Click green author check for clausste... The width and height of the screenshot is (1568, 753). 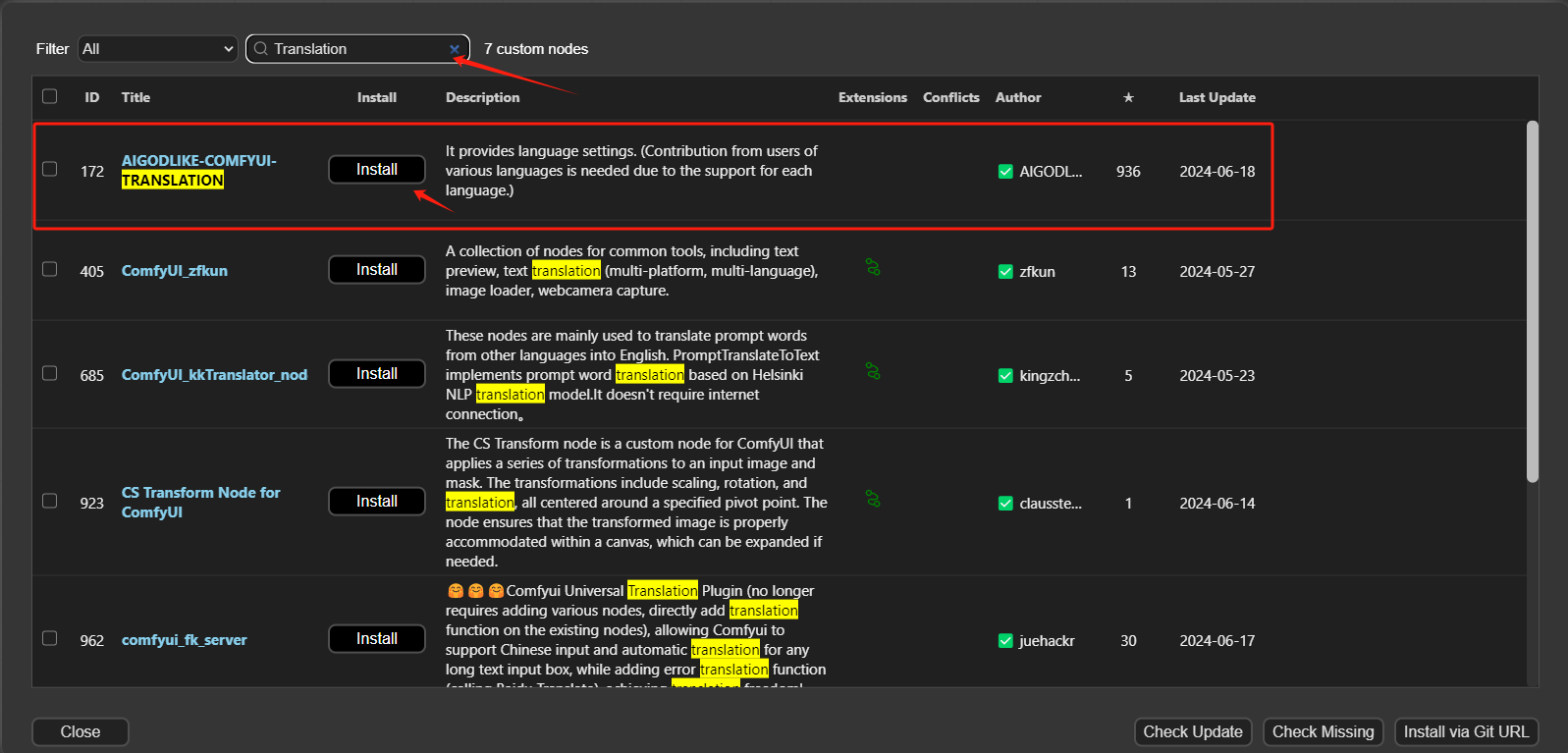tap(1005, 504)
